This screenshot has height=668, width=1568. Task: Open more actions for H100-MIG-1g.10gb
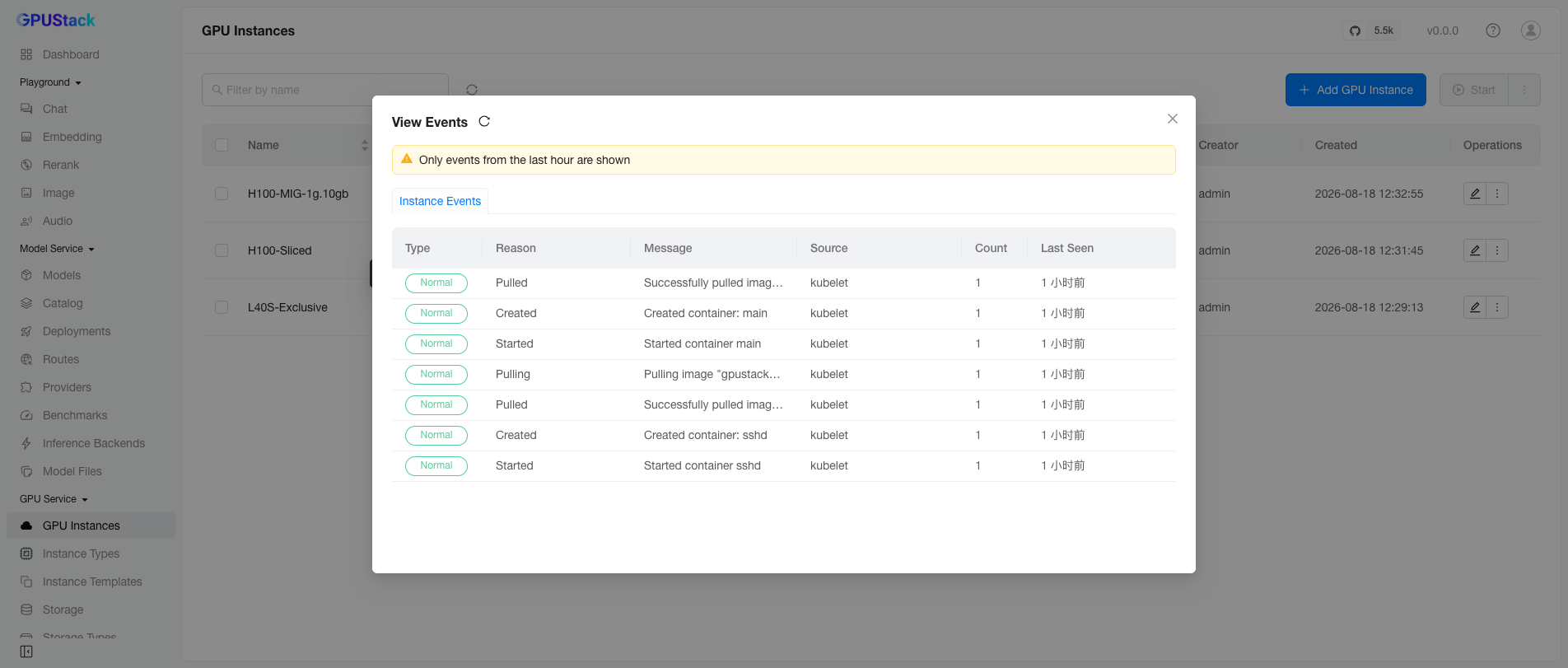coord(1497,194)
